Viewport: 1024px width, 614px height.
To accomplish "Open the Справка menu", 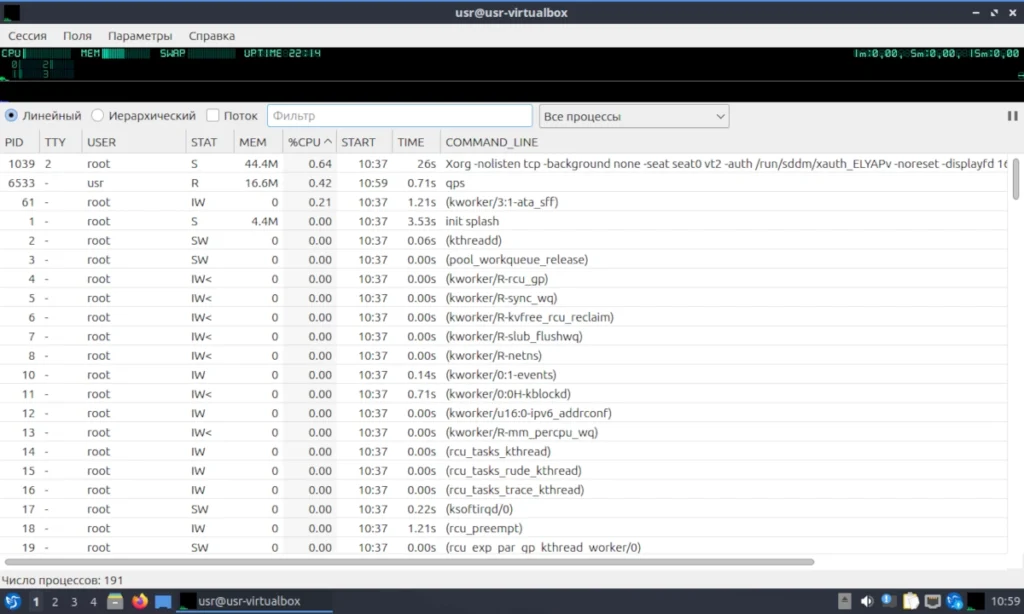I will 212,36.
